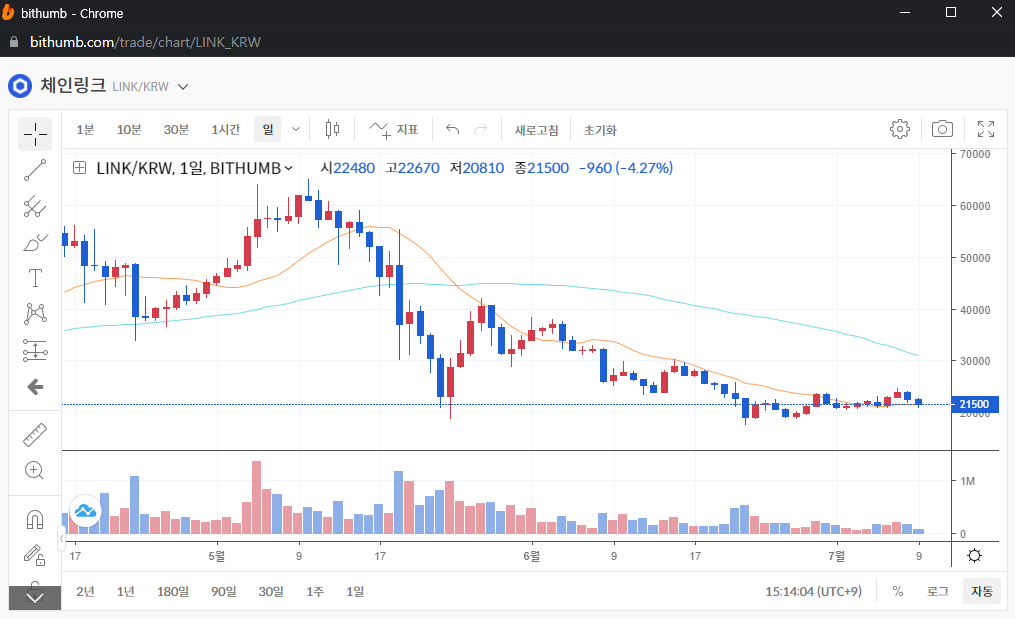Click the back arrow tool in sidebar

35,387
